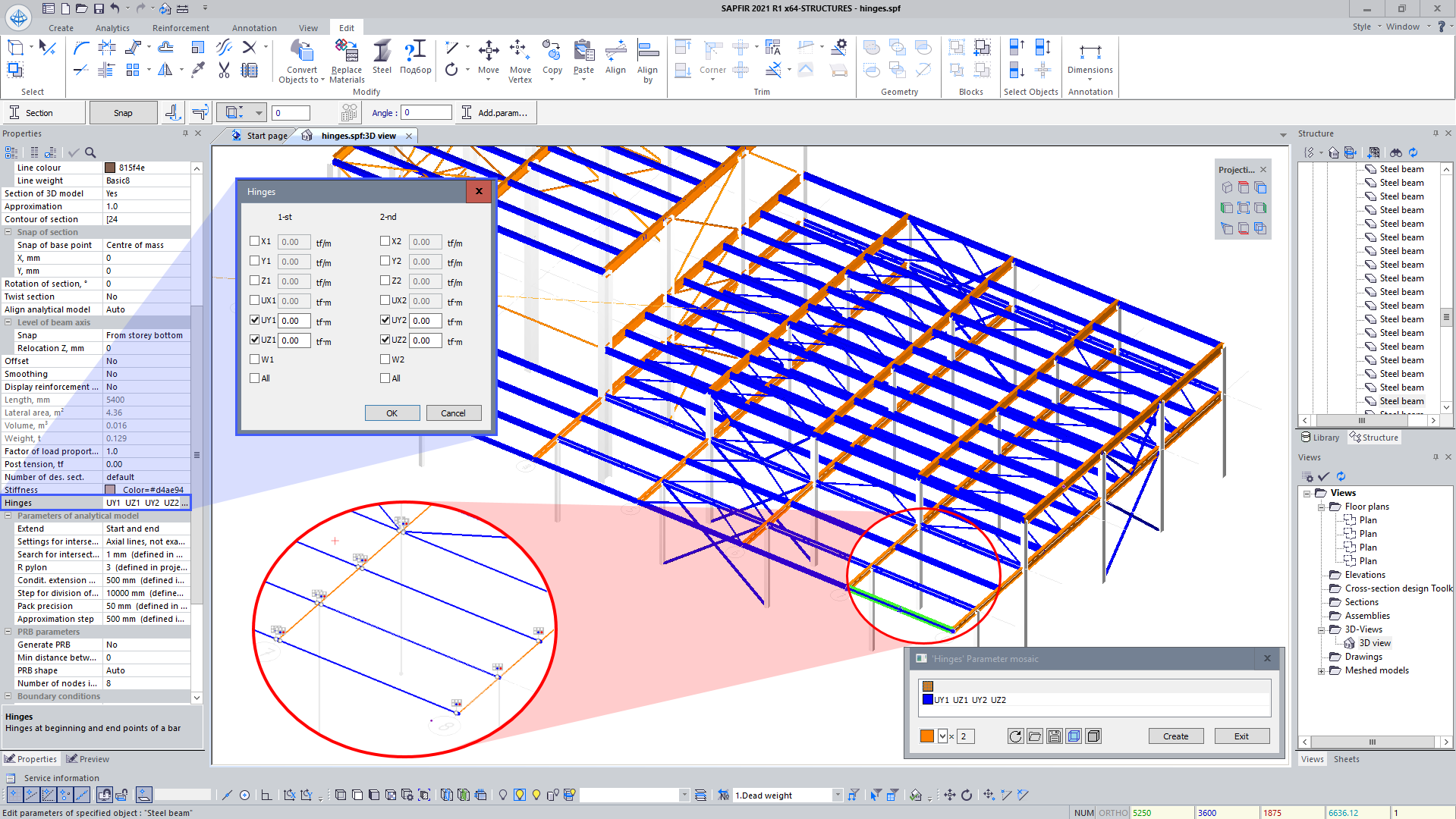Click Create in Parameter mosaic panel
1456x819 pixels.
coord(1175,736)
